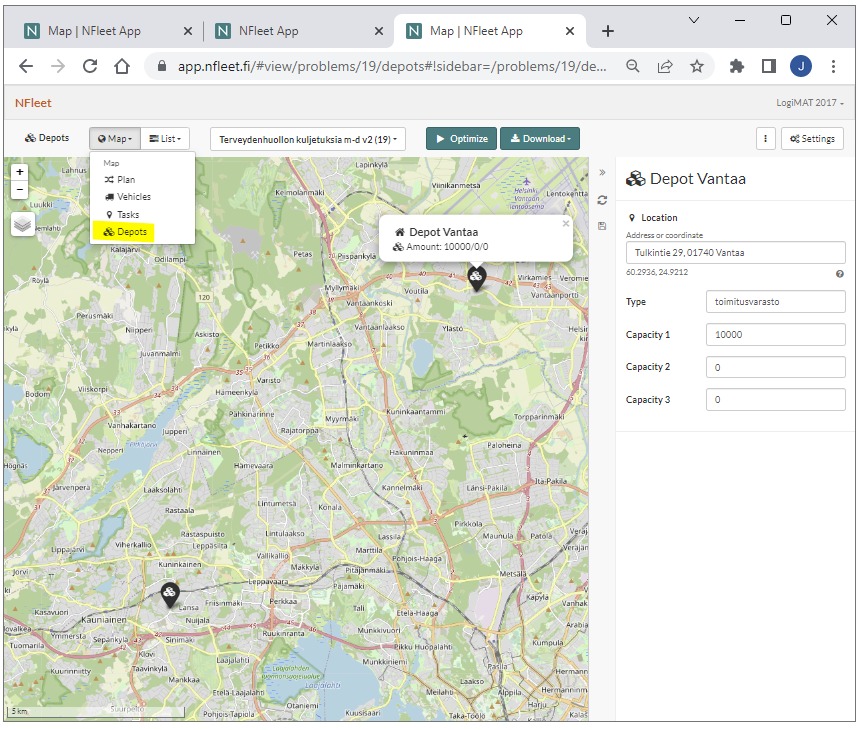This screenshot has height=730, width=862.
Task: Edit the Type field toimitusvarasto
Action: tap(775, 302)
